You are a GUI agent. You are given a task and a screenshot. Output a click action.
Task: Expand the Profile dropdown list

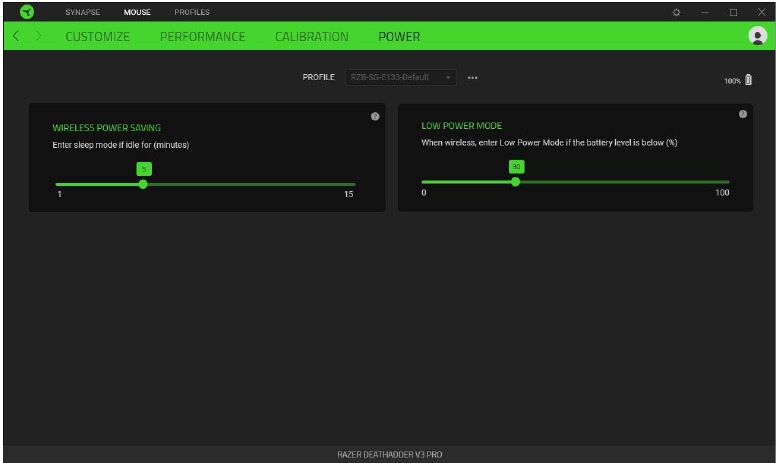point(400,77)
